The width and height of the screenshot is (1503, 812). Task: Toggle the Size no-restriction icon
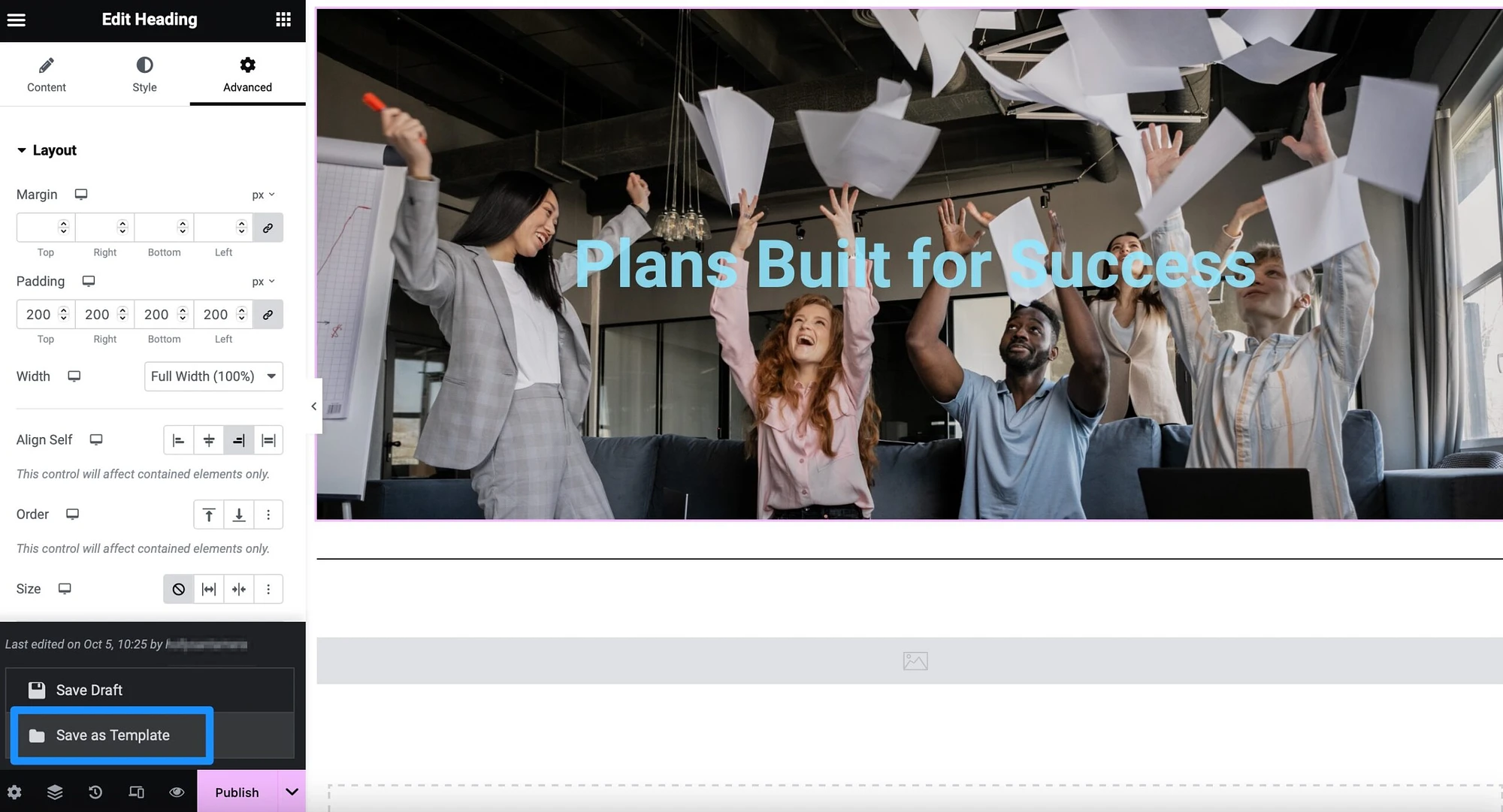coord(178,589)
